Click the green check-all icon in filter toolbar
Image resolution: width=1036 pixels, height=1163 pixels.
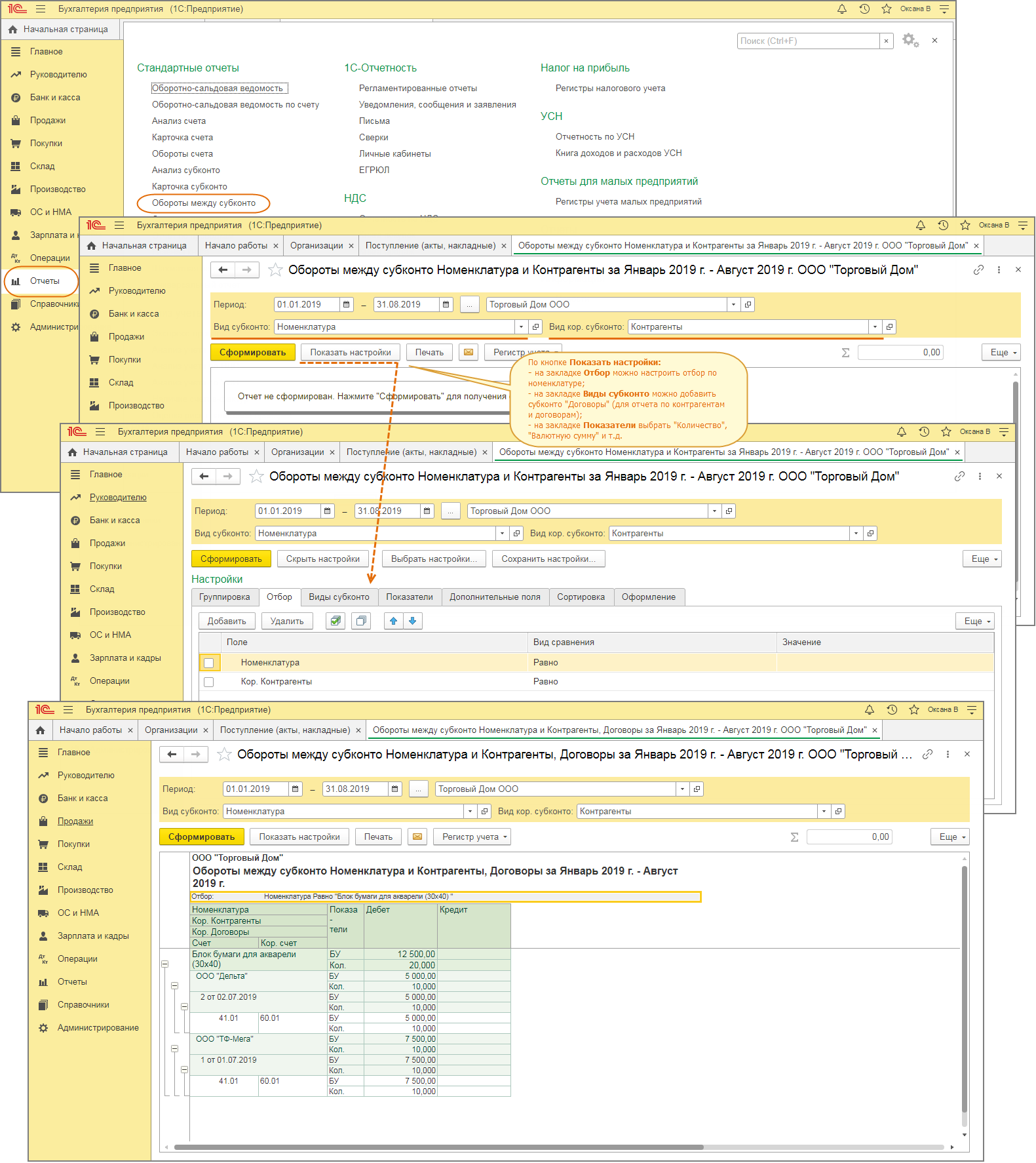pyautogui.click(x=336, y=621)
